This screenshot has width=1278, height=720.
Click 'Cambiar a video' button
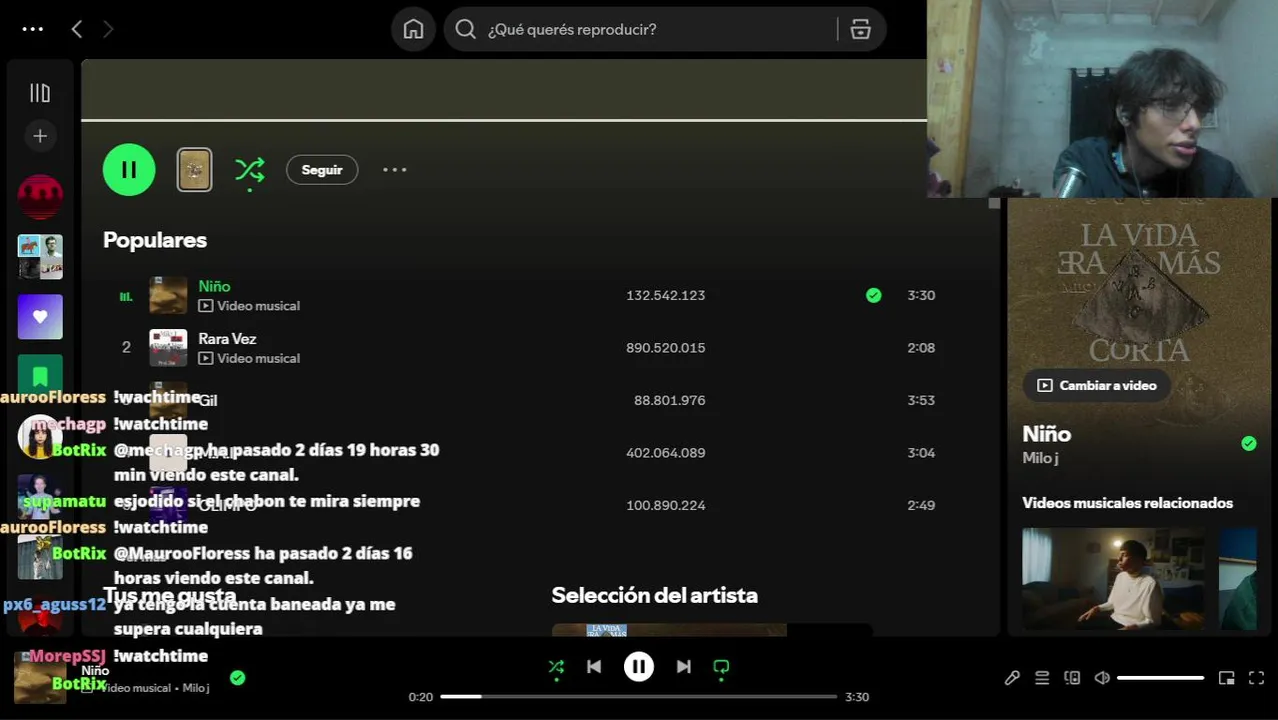click(1097, 385)
